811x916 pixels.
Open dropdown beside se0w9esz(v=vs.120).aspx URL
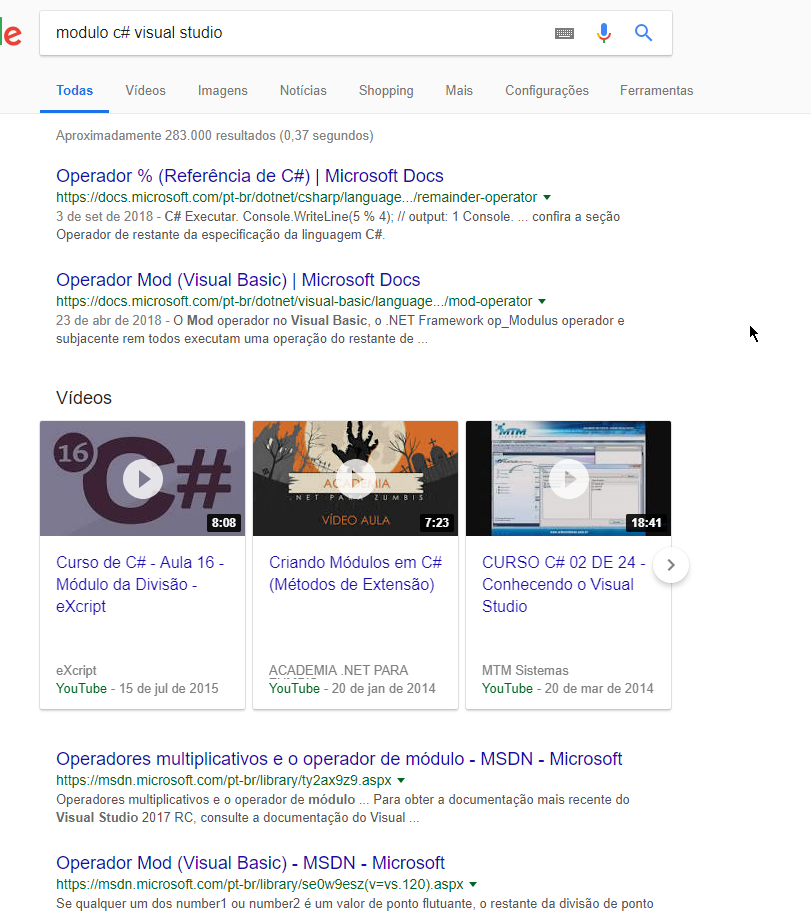click(473, 884)
